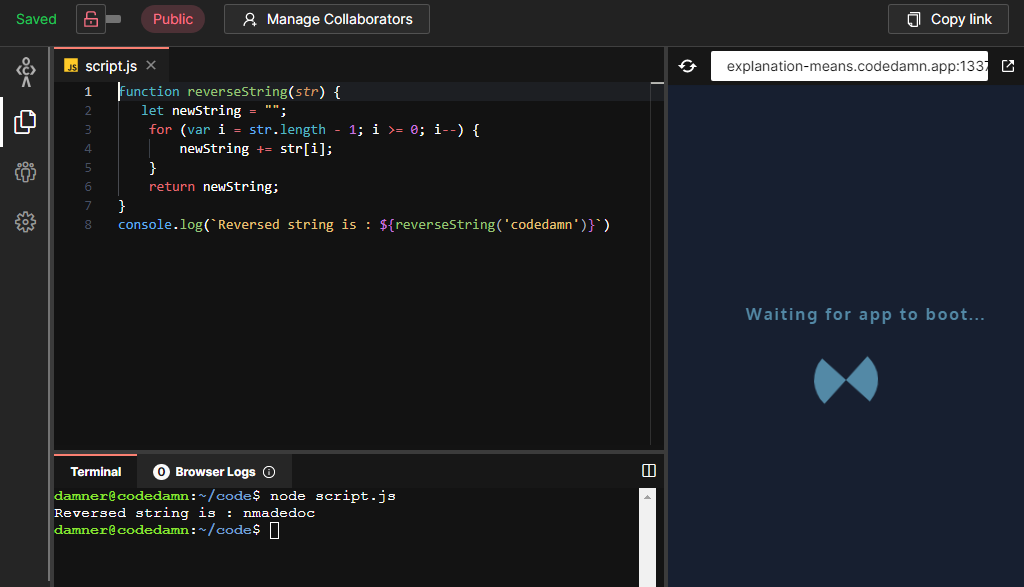Click line number 1 in the editor
1024x587 pixels.
pos(88,91)
